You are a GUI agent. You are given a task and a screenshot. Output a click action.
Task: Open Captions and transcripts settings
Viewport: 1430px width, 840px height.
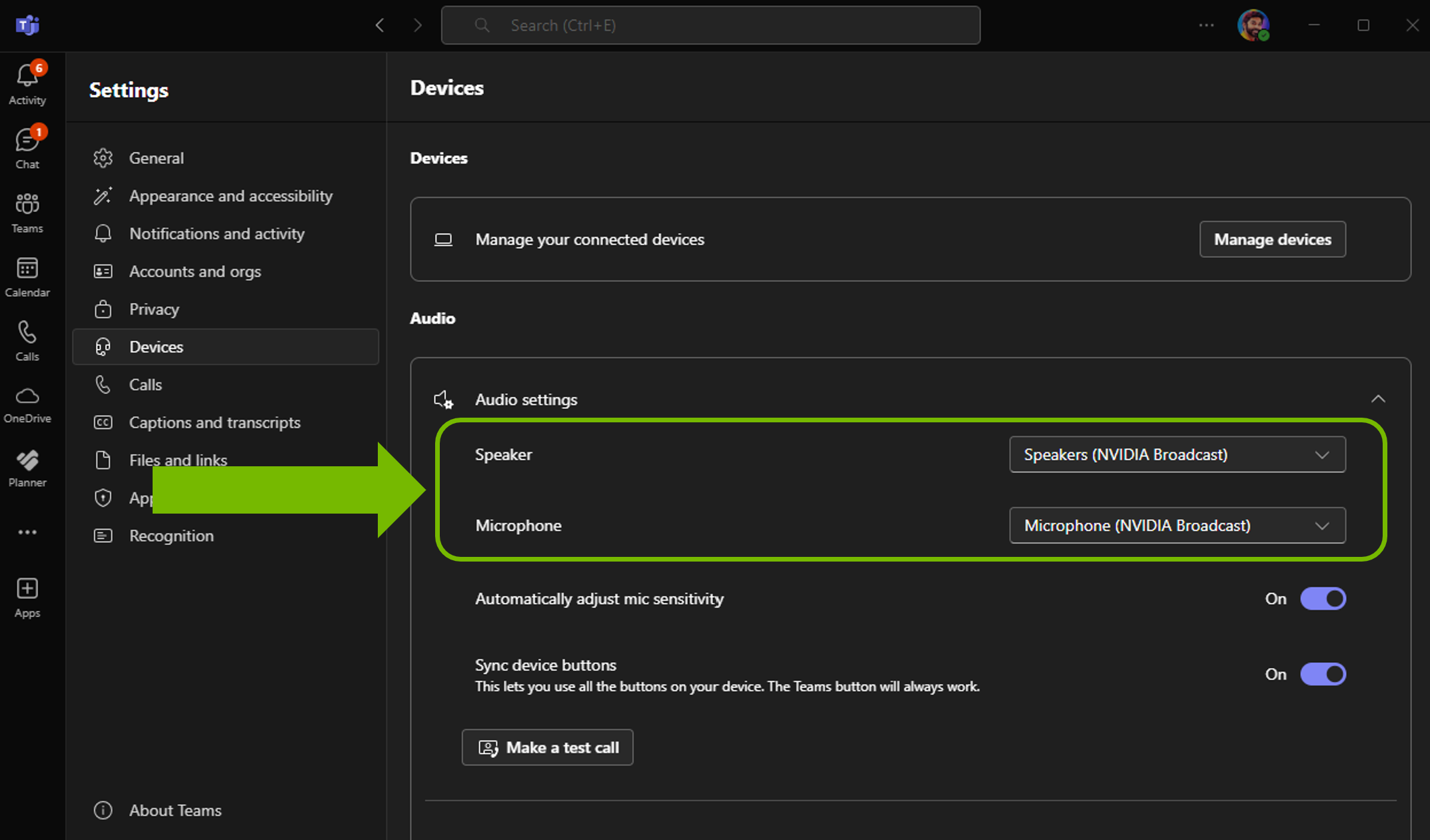click(214, 422)
